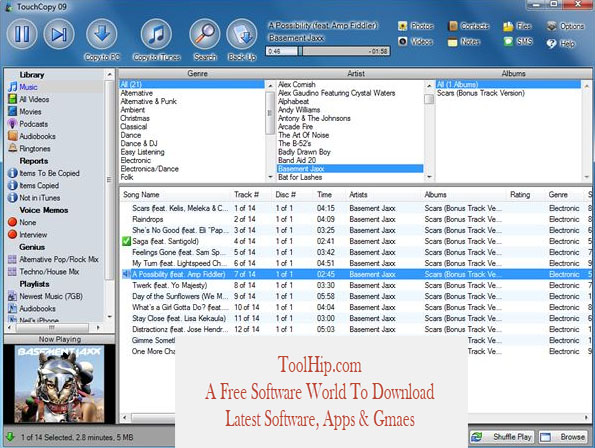
Task: Select artist Arcade Fire
Action: tap(295, 127)
